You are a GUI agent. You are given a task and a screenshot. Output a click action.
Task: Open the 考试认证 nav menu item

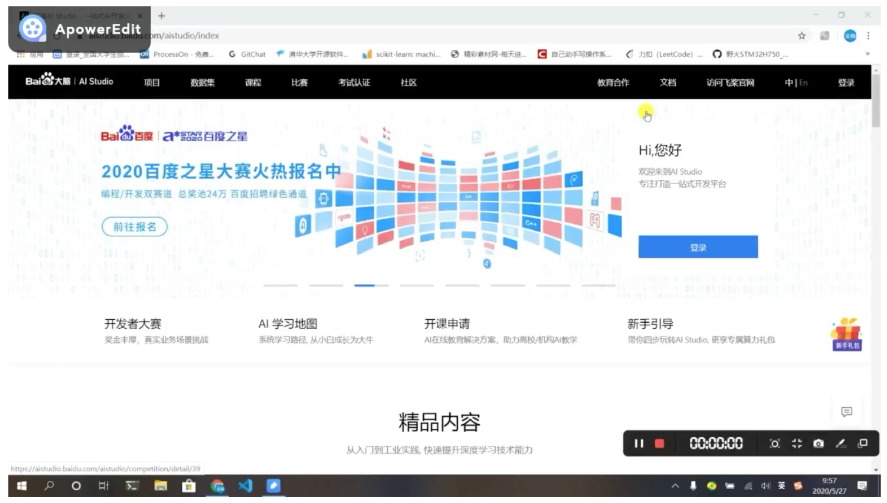coord(354,83)
